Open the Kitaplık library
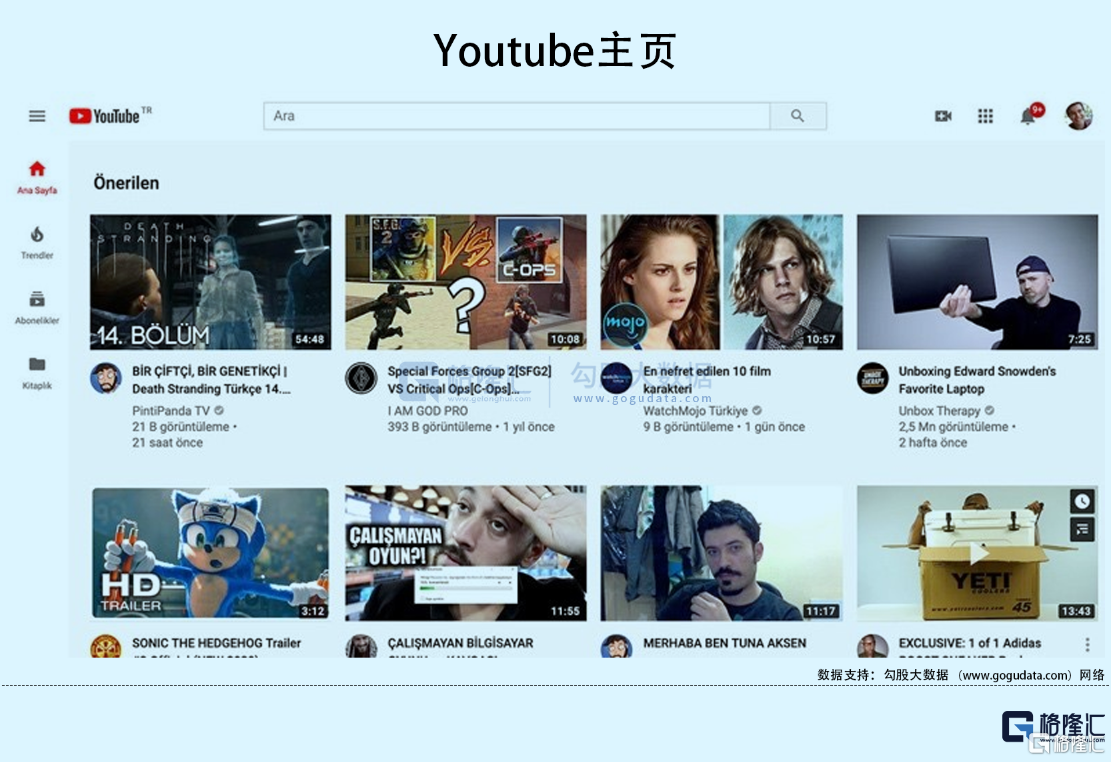The height and width of the screenshot is (762, 1111). (37, 373)
